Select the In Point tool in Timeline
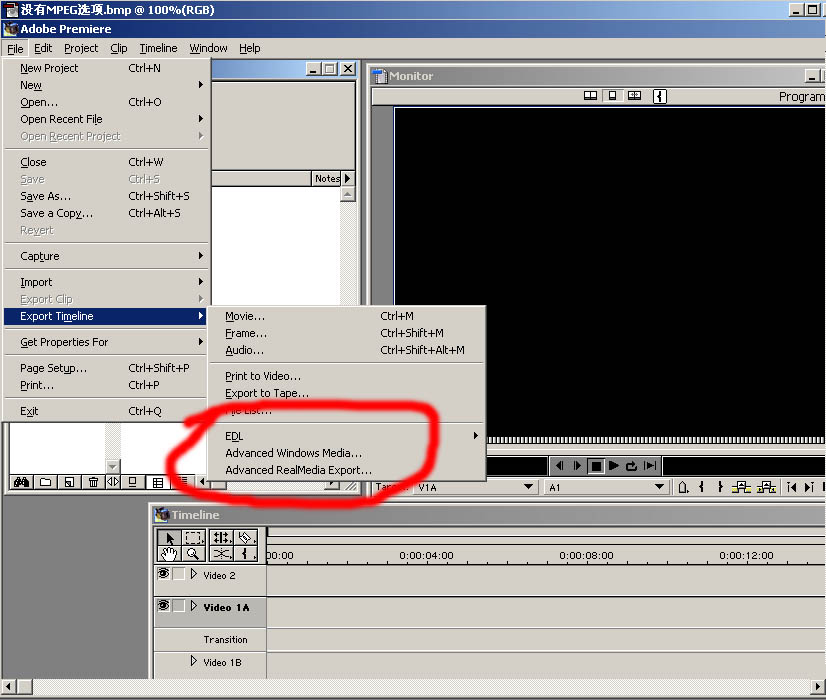The image size is (826, 700). pyautogui.click(x=245, y=554)
